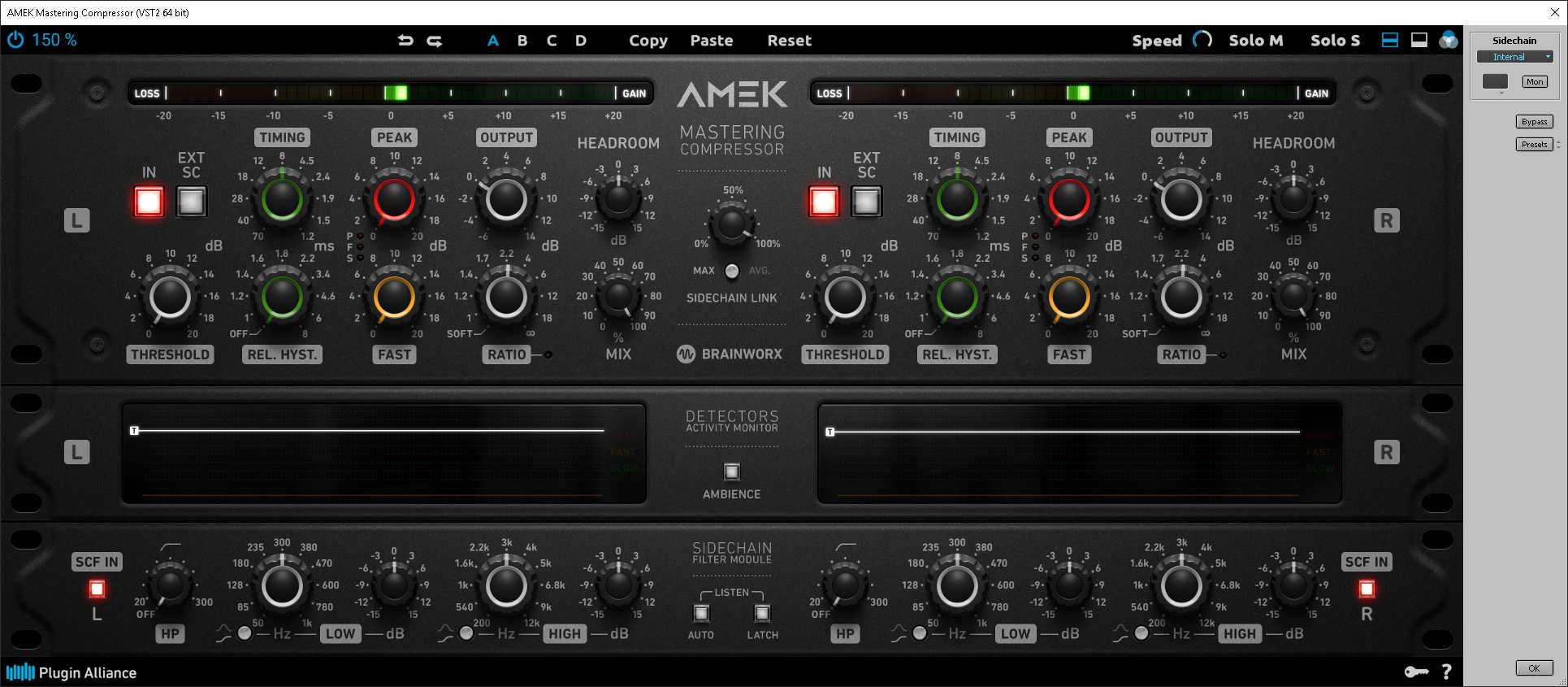Click the Copy button
The width and height of the screenshot is (1568, 687).
click(648, 41)
